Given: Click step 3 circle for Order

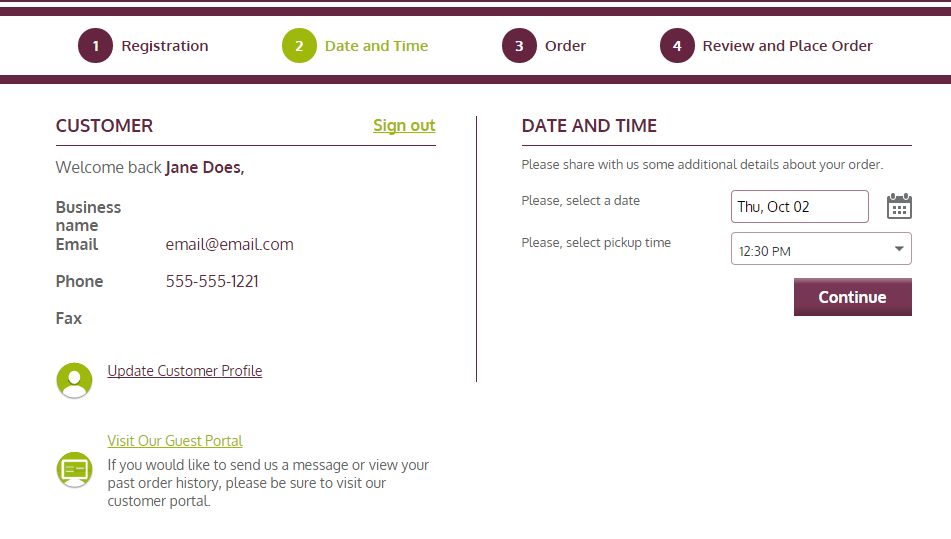Looking at the screenshot, I should point(519,45).
